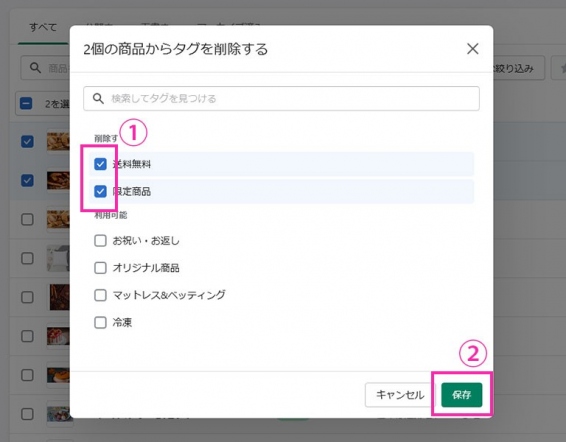This screenshot has height=442, width=566.
Task: Check the マットレス&ベッティング tag
Action: coord(100,295)
